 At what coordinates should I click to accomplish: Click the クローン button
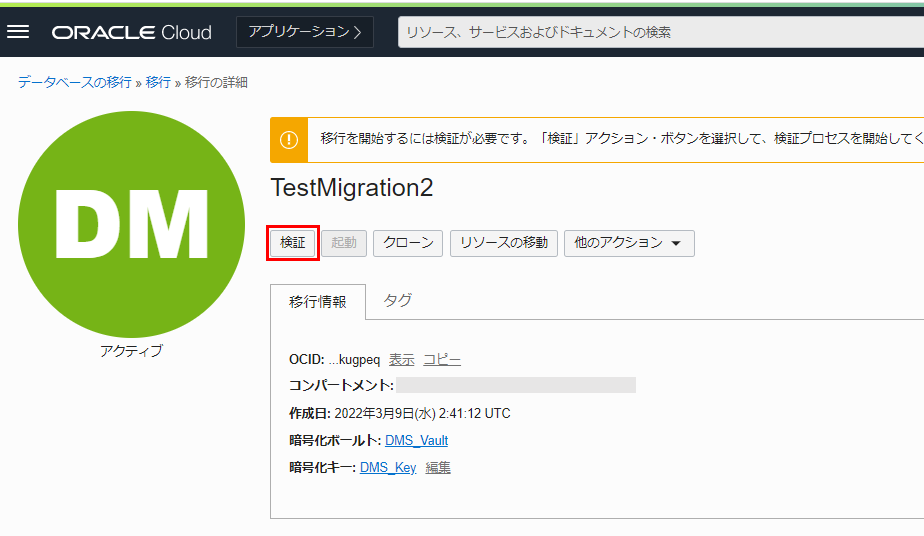point(408,243)
